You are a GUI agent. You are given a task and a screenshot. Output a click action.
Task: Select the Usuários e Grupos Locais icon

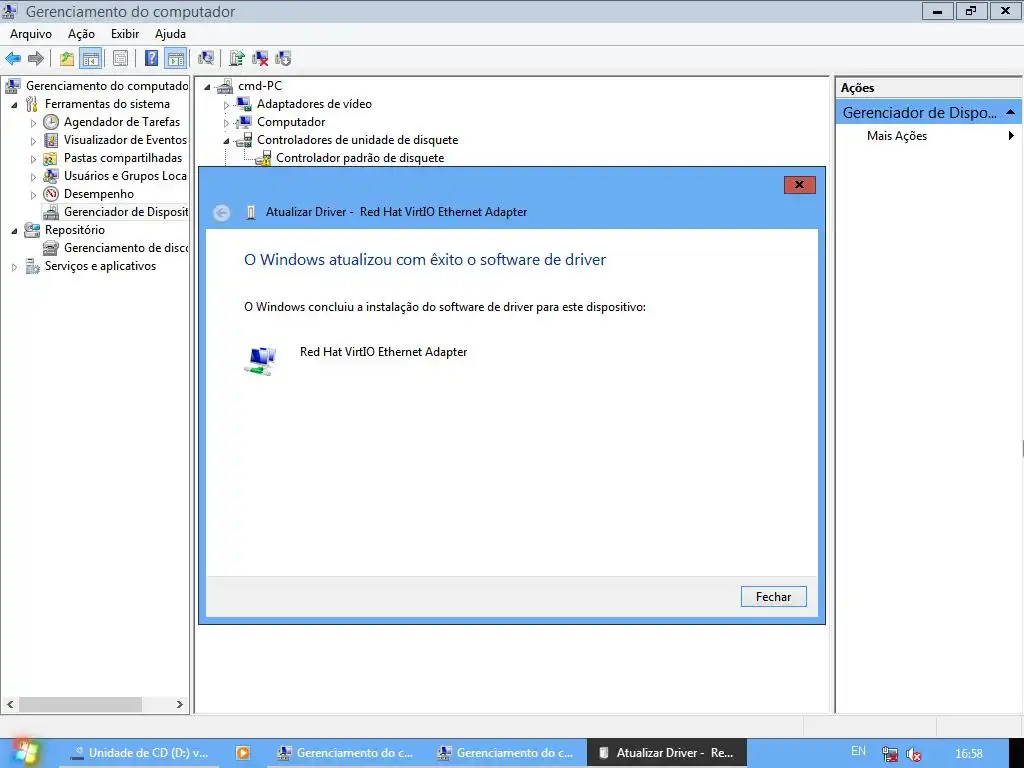coord(51,176)
